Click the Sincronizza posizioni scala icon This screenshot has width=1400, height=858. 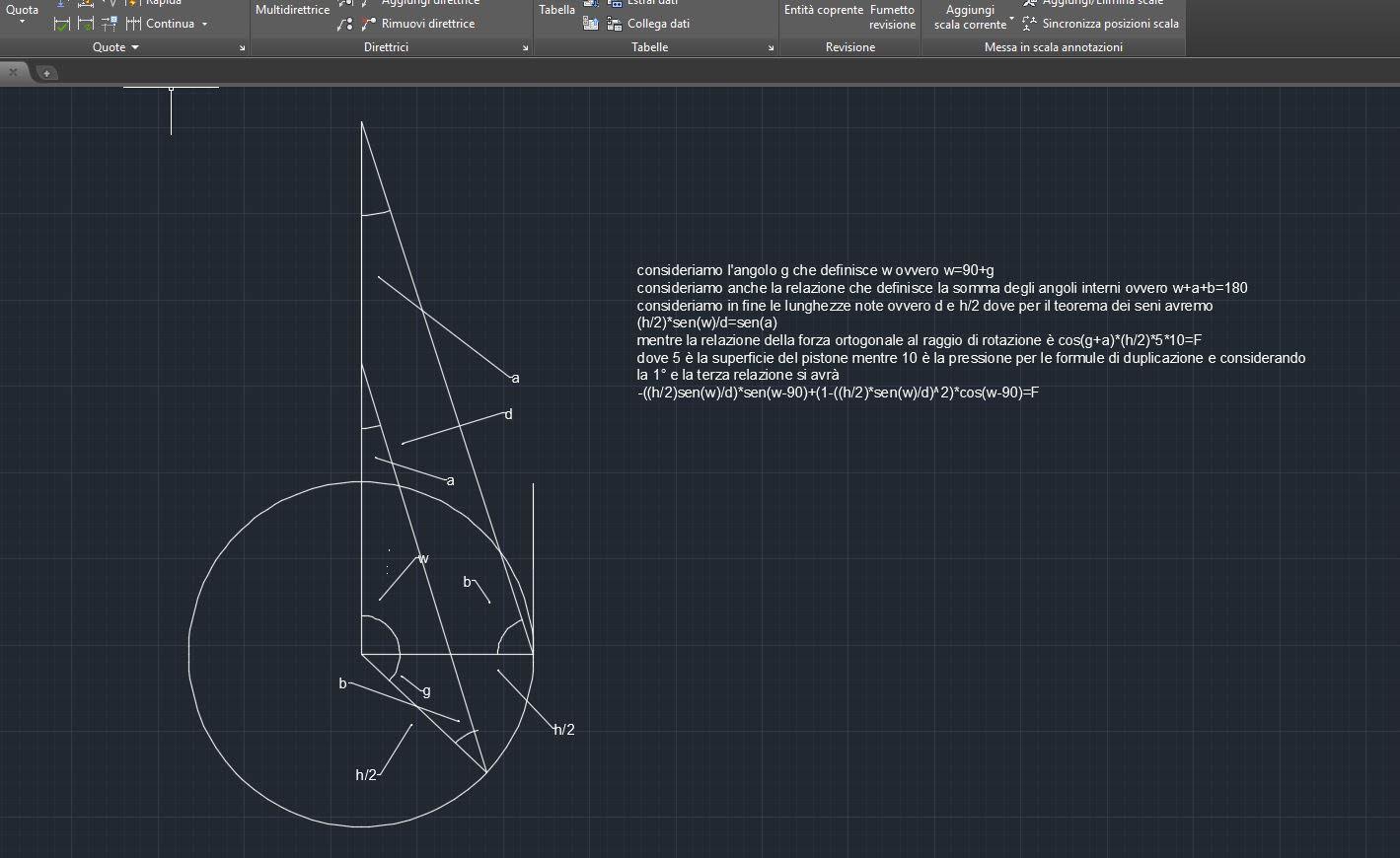coord(1029,24)
